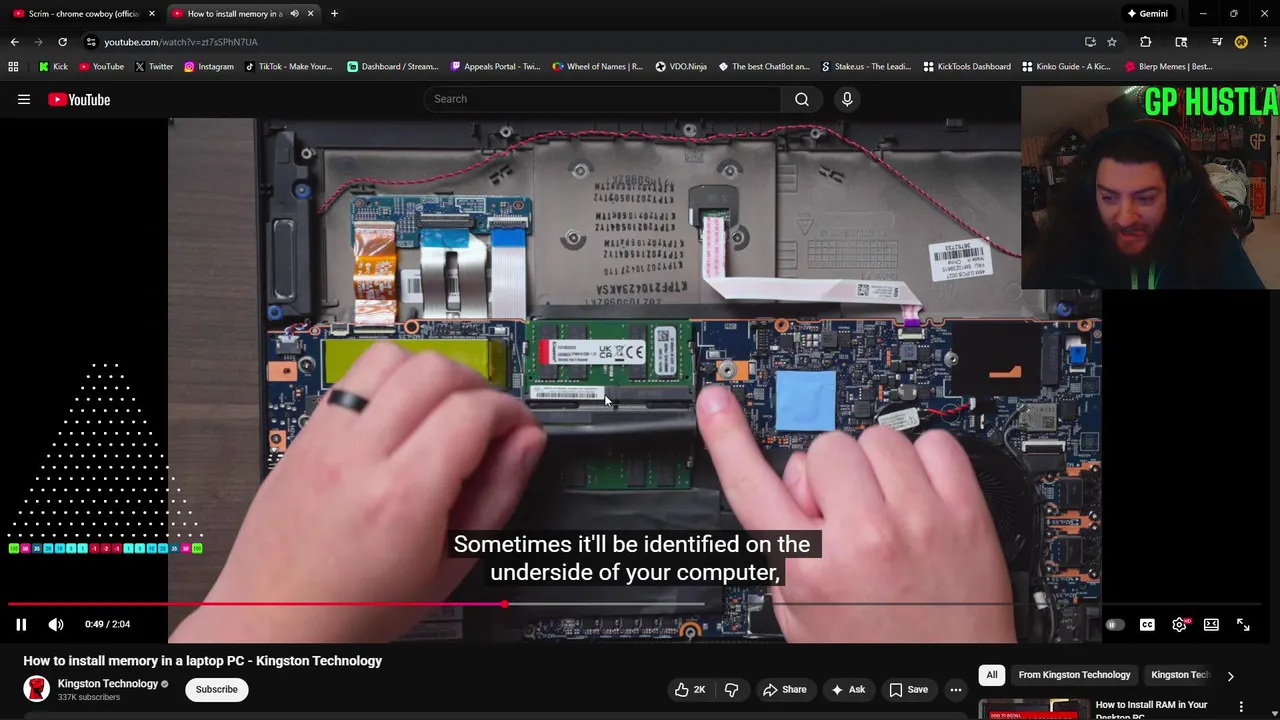Close the How to install memory tab
Viewport: 1280px width, 720px height.
point(310,14)
